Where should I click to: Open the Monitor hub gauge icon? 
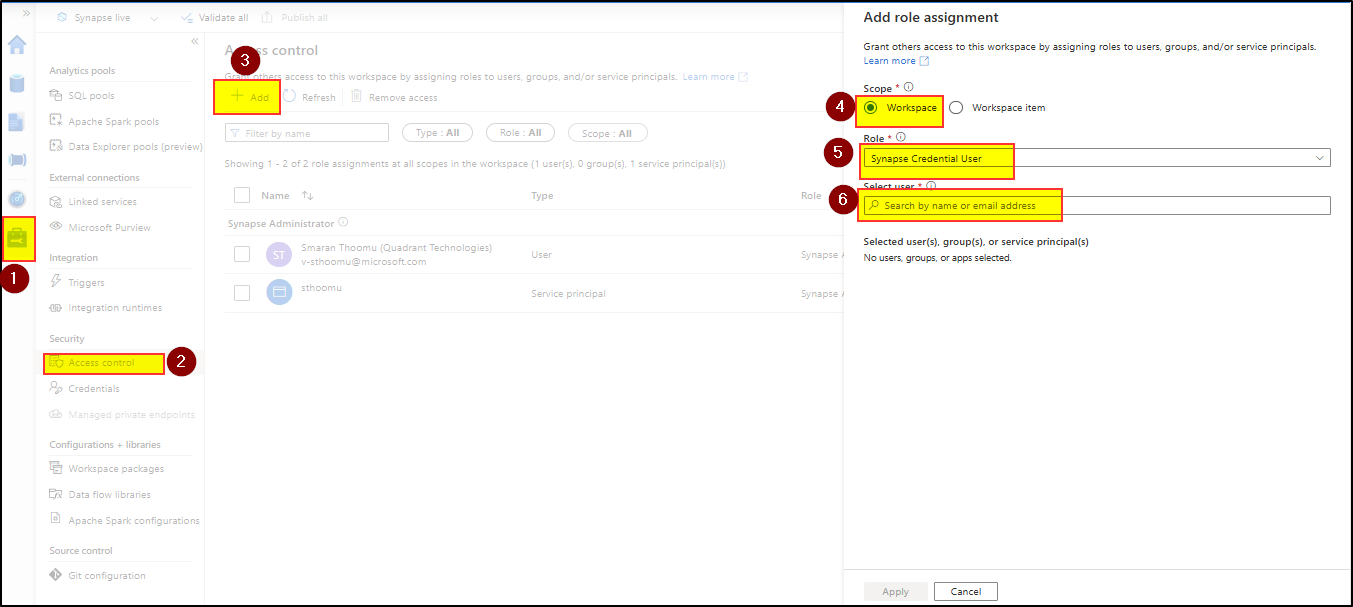pos(17,198)
